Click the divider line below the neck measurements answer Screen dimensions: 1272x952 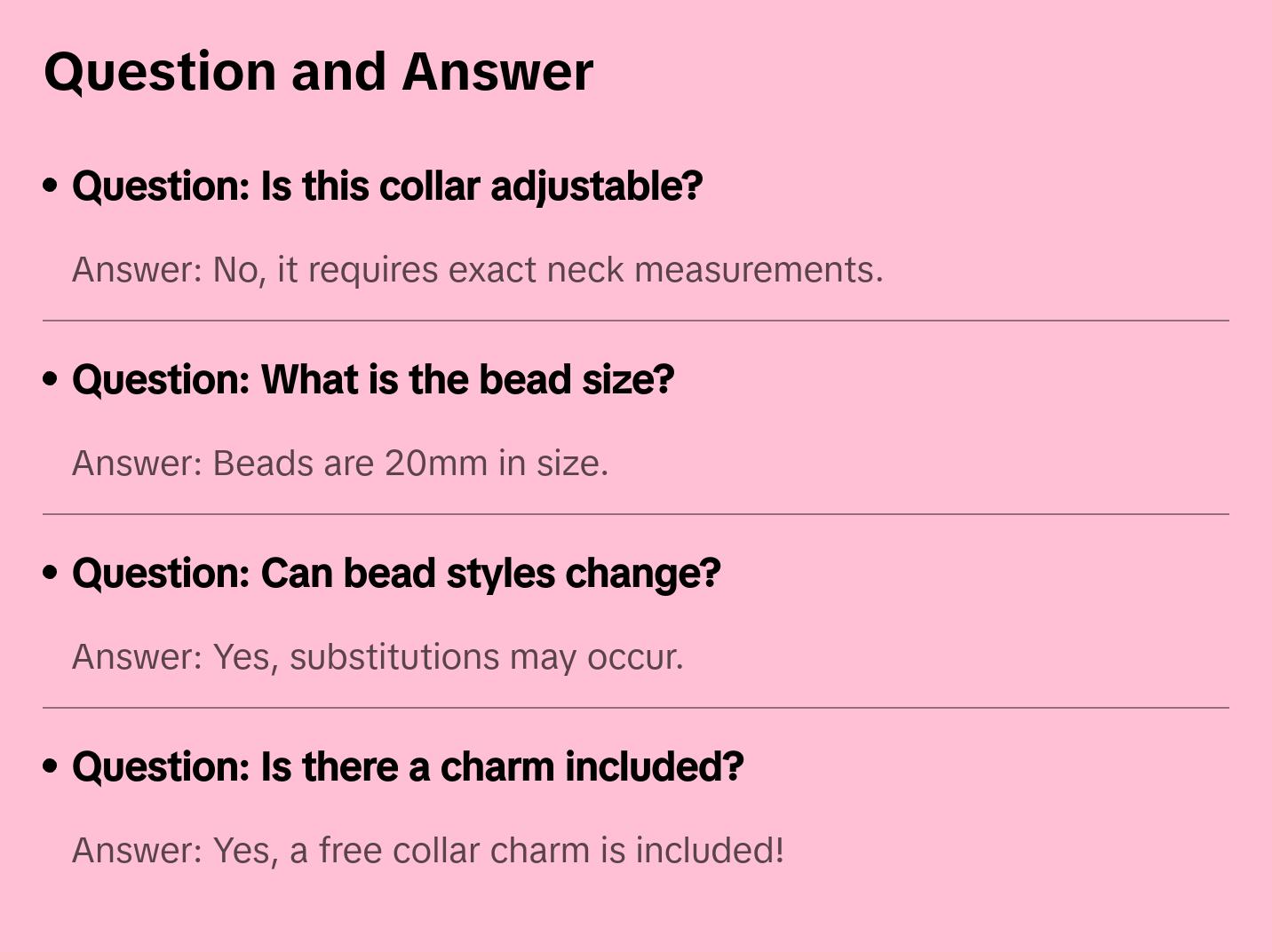(x=636, y=321)
